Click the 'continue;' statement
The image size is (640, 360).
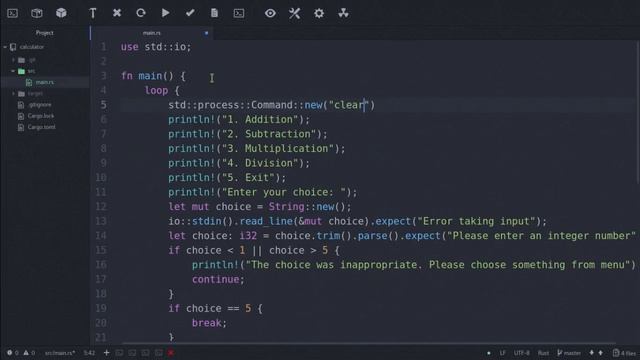(218, 279)
